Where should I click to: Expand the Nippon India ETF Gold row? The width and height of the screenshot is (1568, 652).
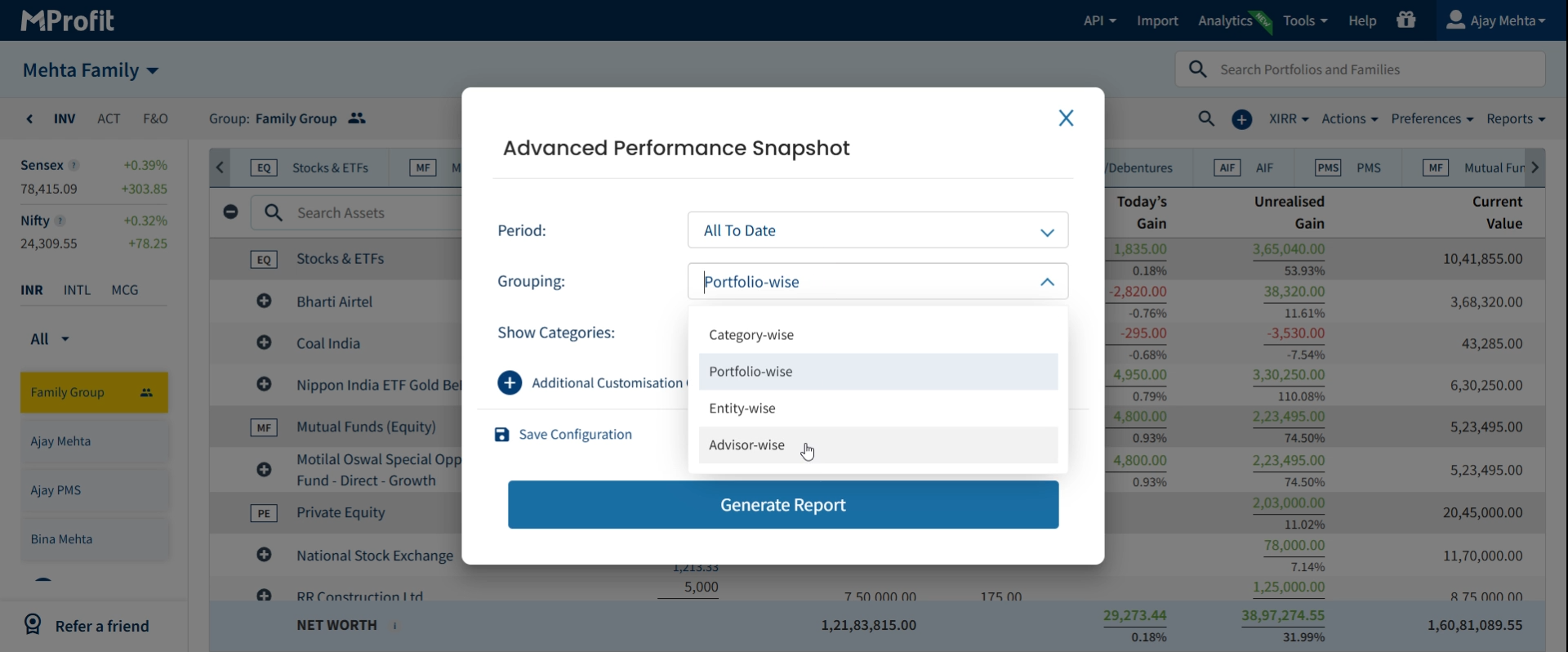pyautogui.click(x=264, y=384)
